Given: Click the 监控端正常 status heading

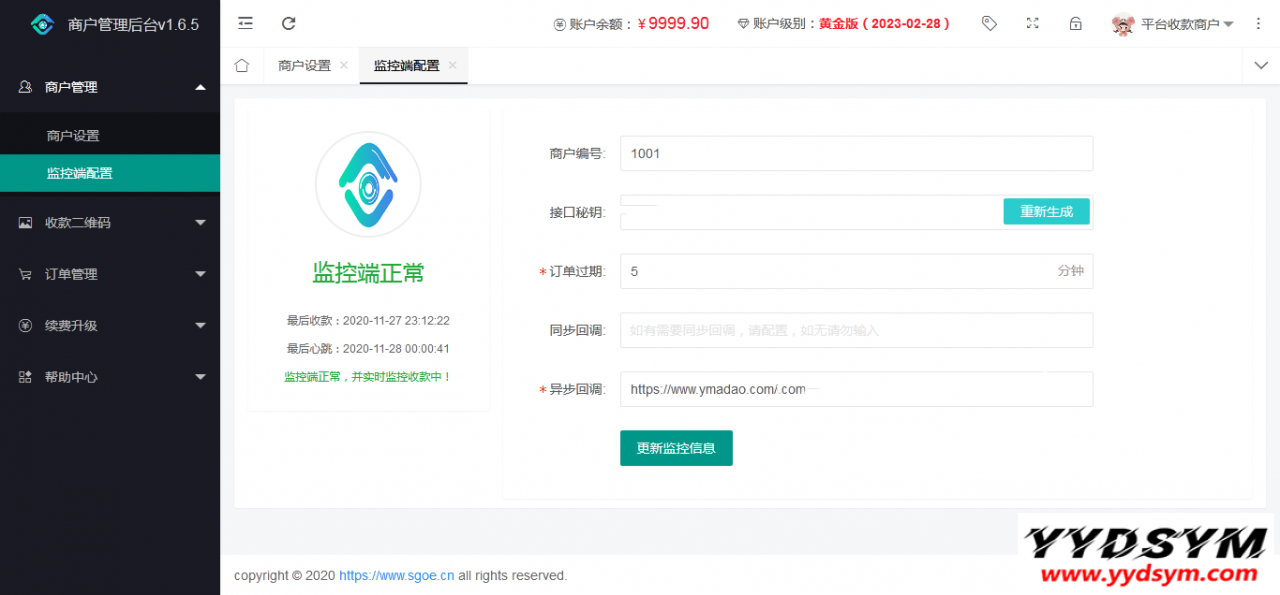Looking at the screenshot, I should pos(368,272).
